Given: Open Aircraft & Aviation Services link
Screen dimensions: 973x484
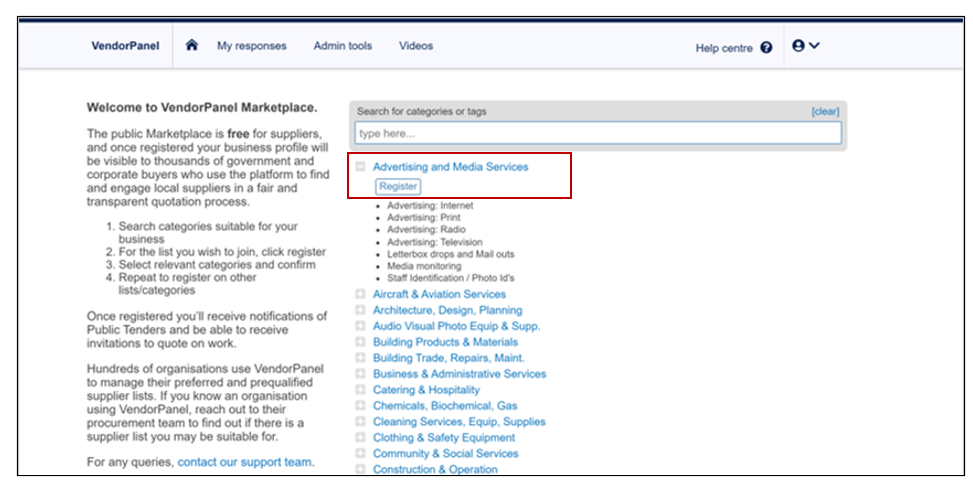Looking at the screenshot, I should point(439,294).
